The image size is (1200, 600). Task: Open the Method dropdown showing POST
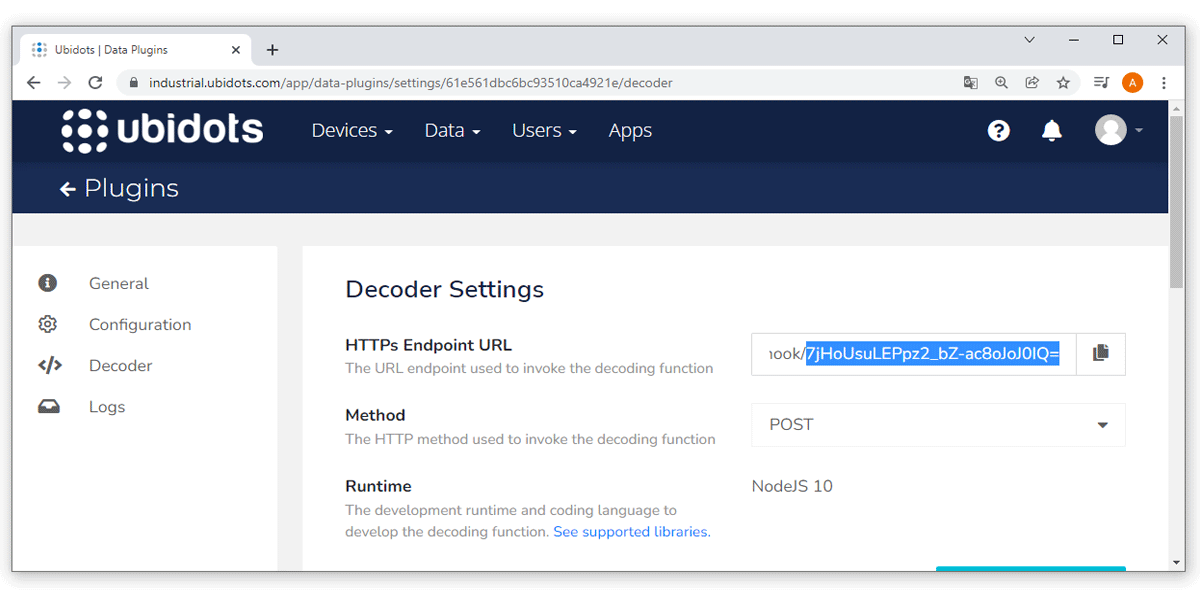[x=938, y=425]
